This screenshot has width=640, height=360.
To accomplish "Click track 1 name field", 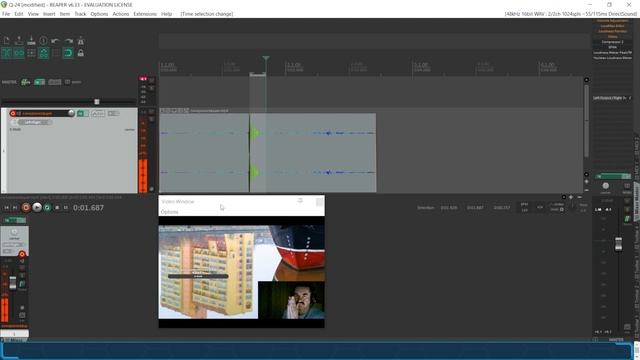I will click(42, 113).
